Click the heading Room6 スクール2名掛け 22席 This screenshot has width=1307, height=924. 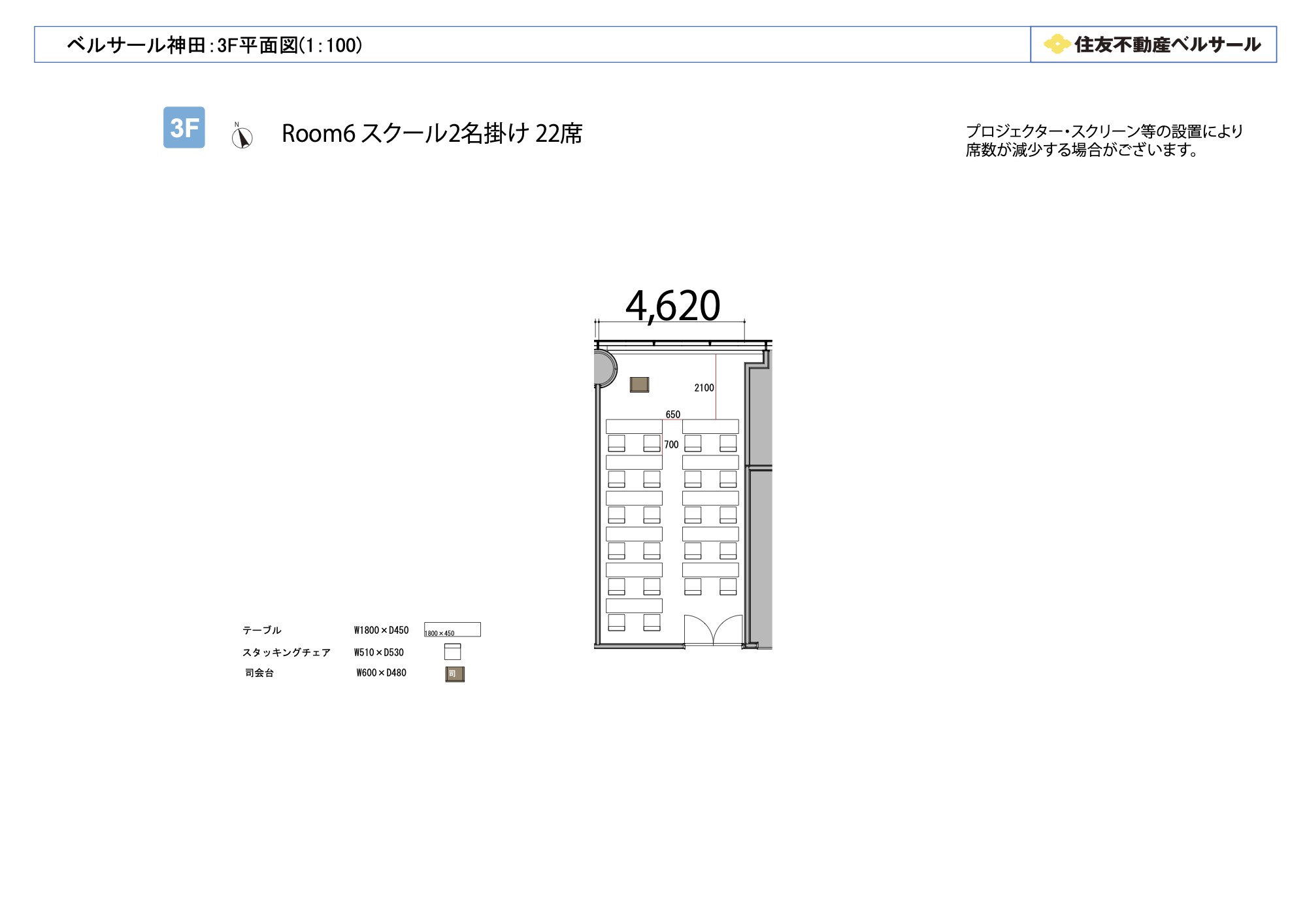pyautogui.click(x=432, y=133)
